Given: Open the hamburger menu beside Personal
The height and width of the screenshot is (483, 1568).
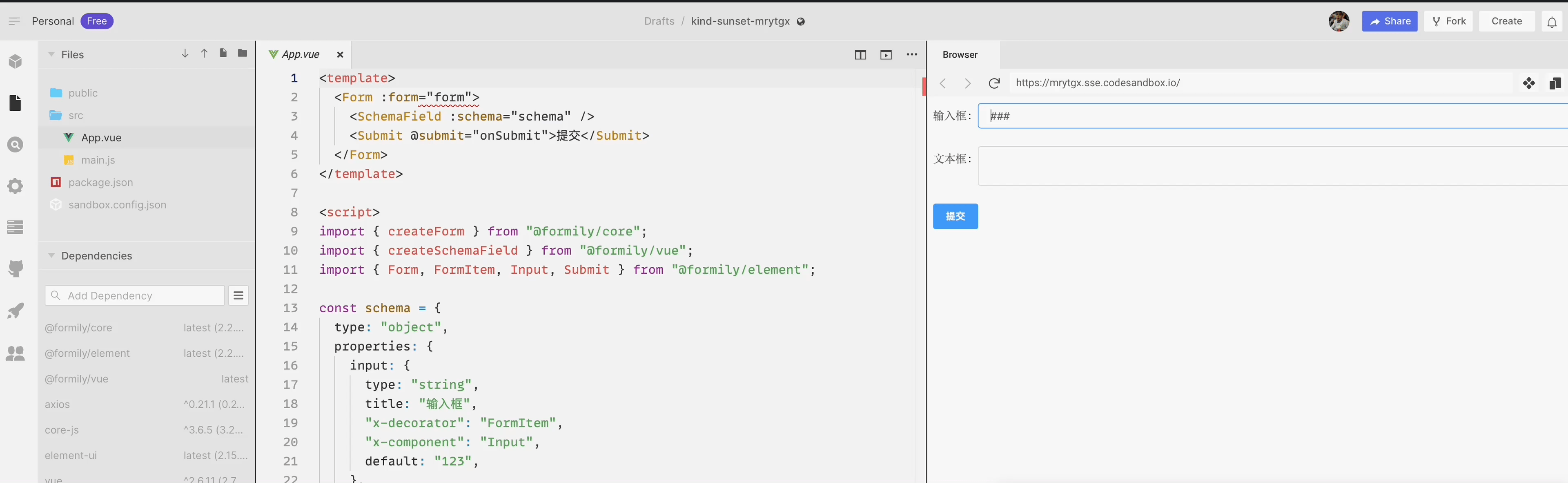Looking at the screenshot, I should [14, 21].
